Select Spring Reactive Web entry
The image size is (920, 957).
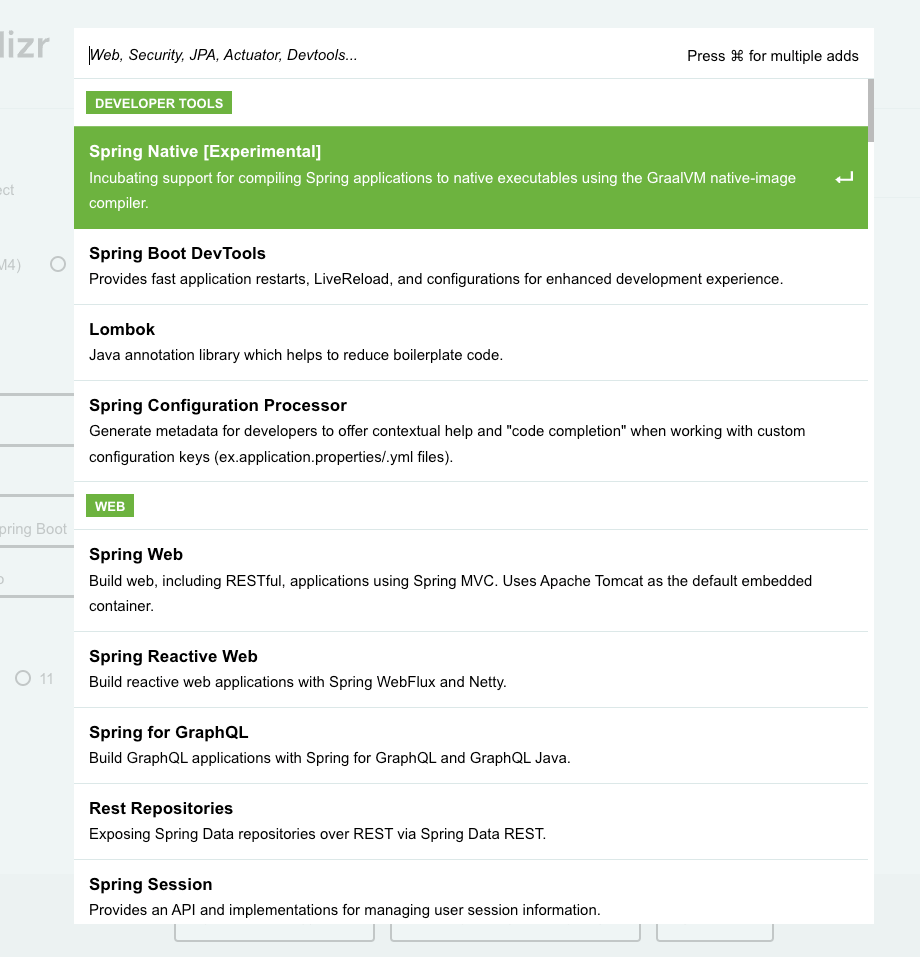tap(173, 657)
